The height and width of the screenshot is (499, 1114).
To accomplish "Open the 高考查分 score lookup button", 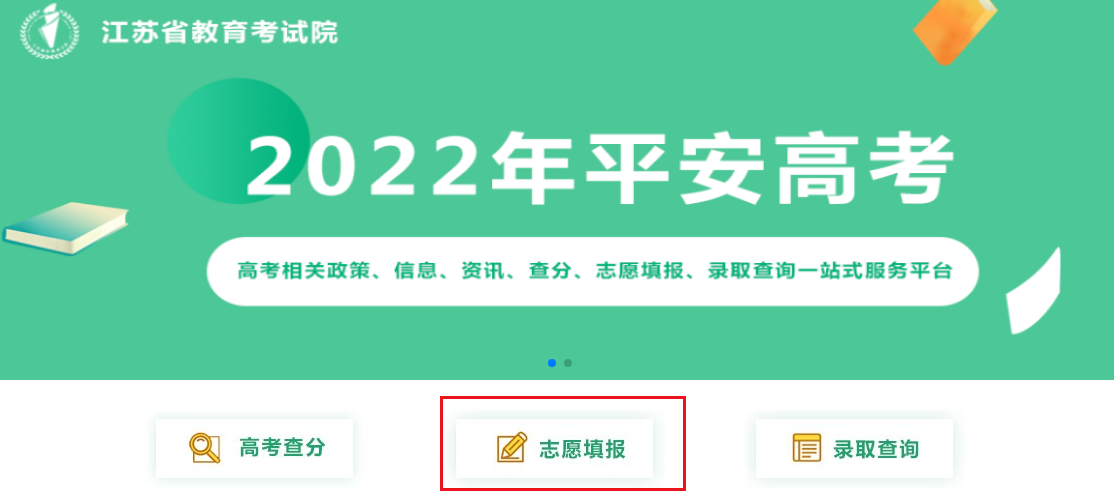I will click(x=254, y=449).
